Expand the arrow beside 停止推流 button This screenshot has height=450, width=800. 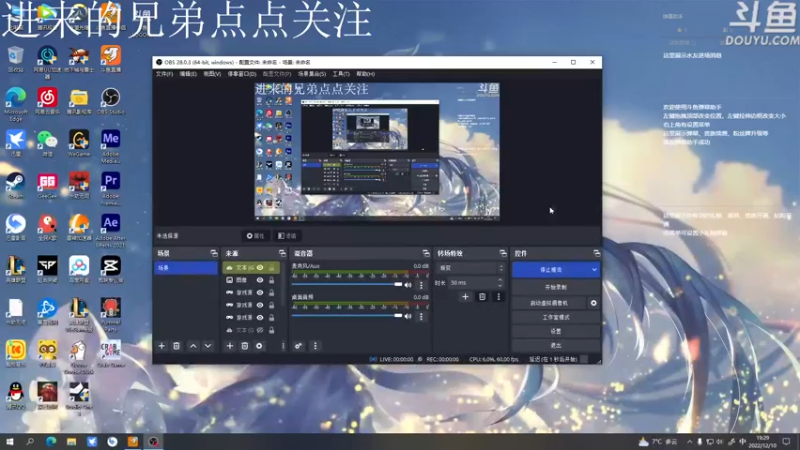tap(594, 269)
